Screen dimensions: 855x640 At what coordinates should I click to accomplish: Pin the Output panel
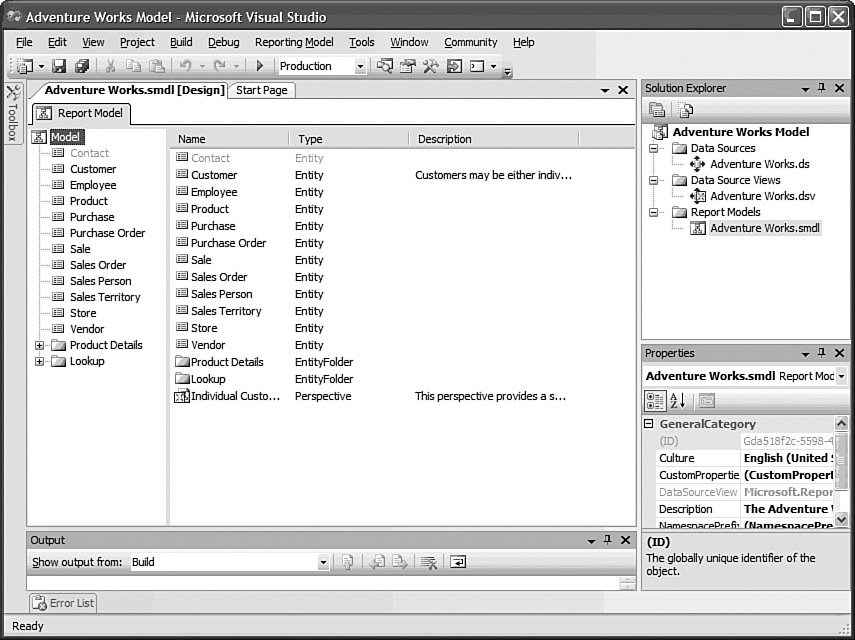click(x=607, y=540)
